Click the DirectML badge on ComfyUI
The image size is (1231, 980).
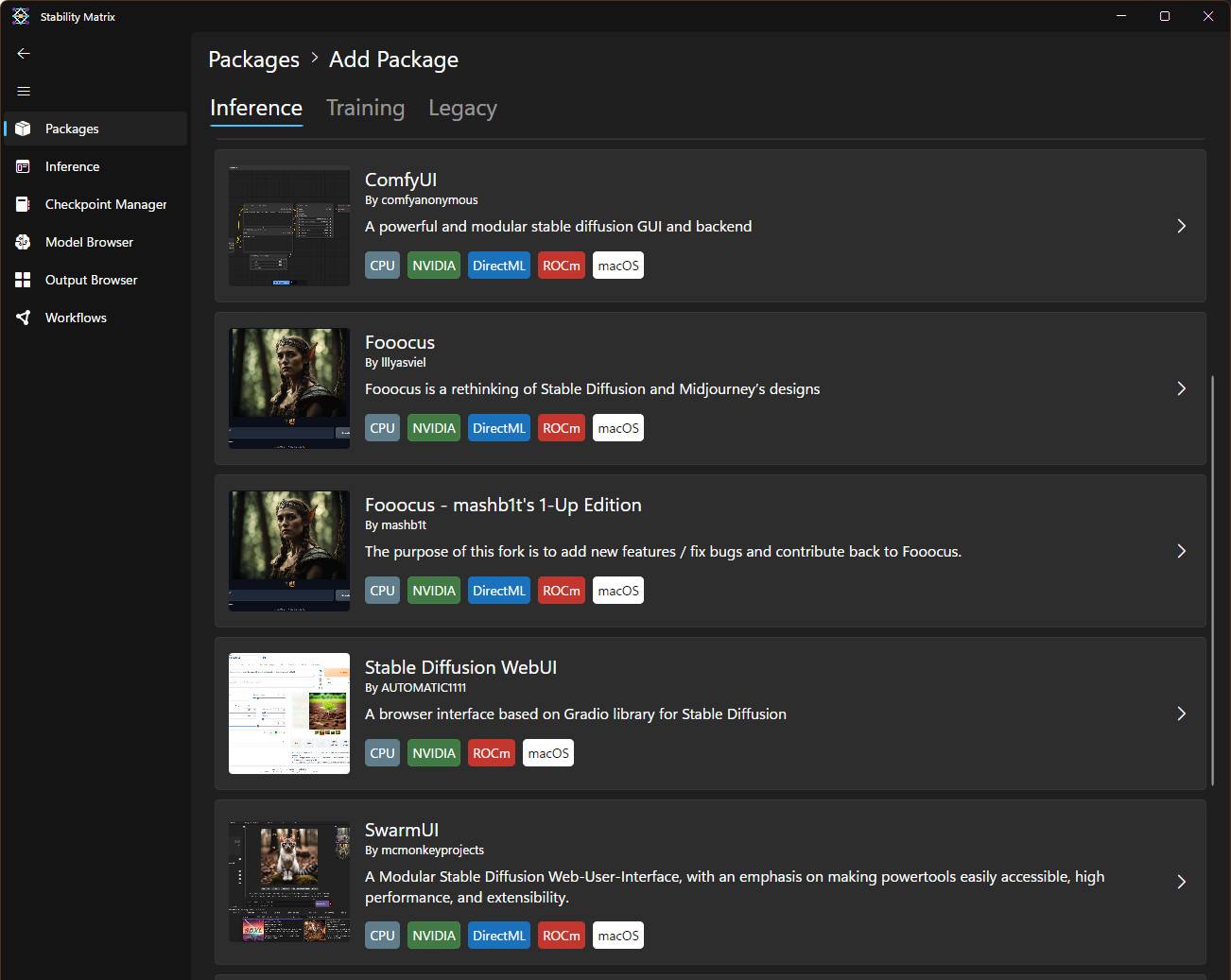499,266
